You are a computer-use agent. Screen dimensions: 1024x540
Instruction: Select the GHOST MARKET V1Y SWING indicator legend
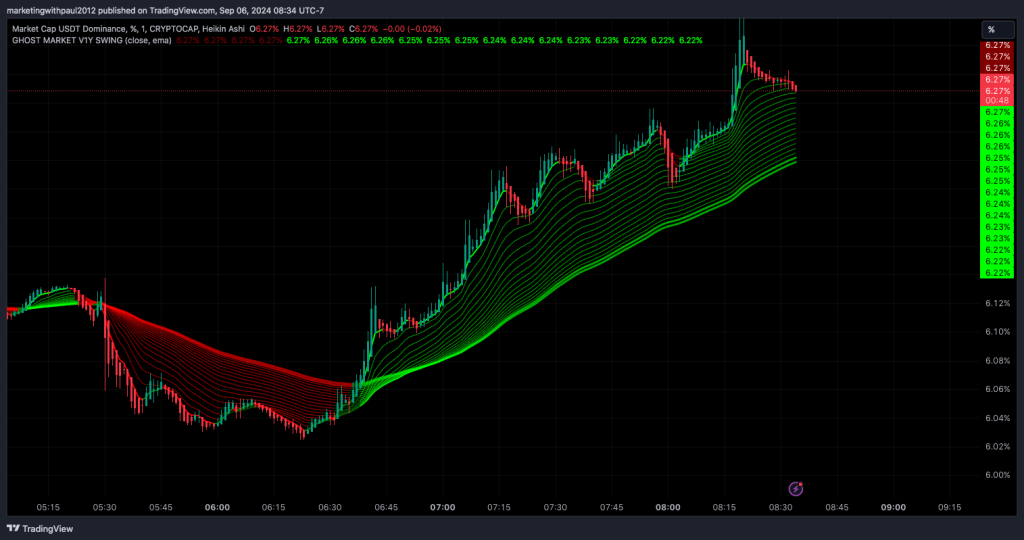coord(91,40)
